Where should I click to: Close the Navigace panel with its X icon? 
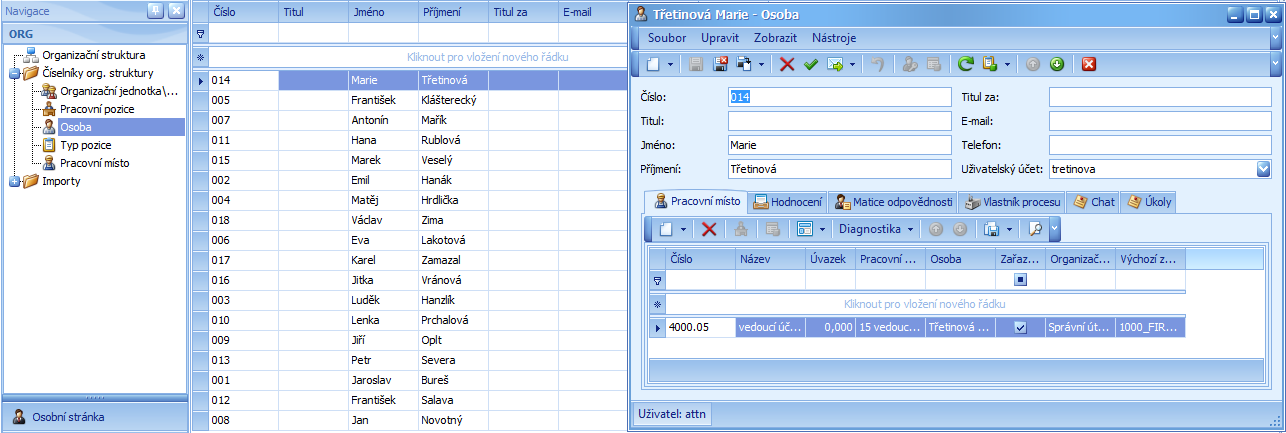pos(176,10)
